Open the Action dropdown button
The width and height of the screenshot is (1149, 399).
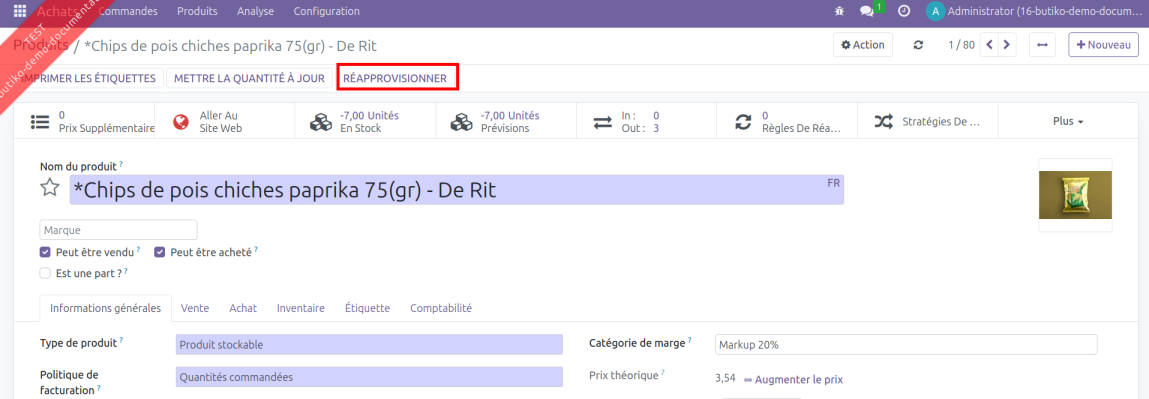pyautogui.click(x=862, y=45)
